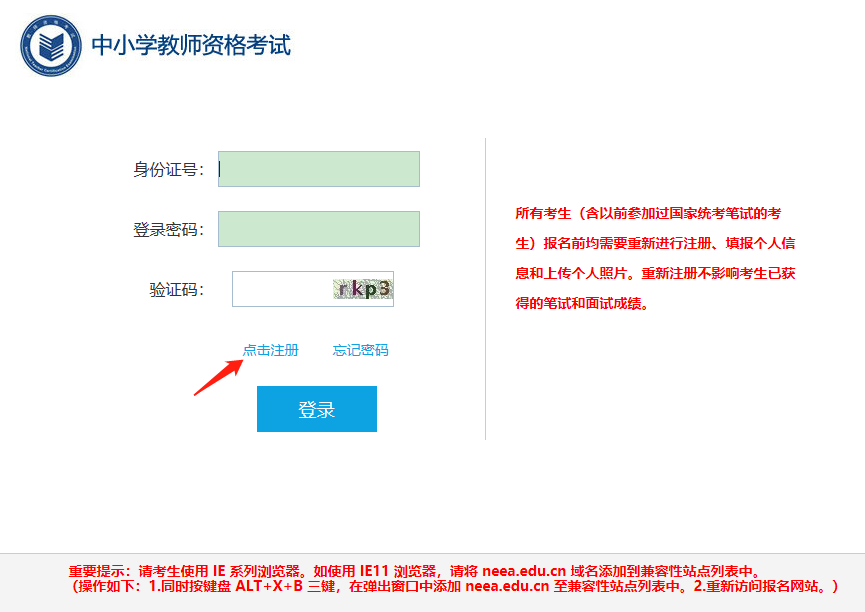
Task: Click the 身份证号 field label
Action: point(168,169)
